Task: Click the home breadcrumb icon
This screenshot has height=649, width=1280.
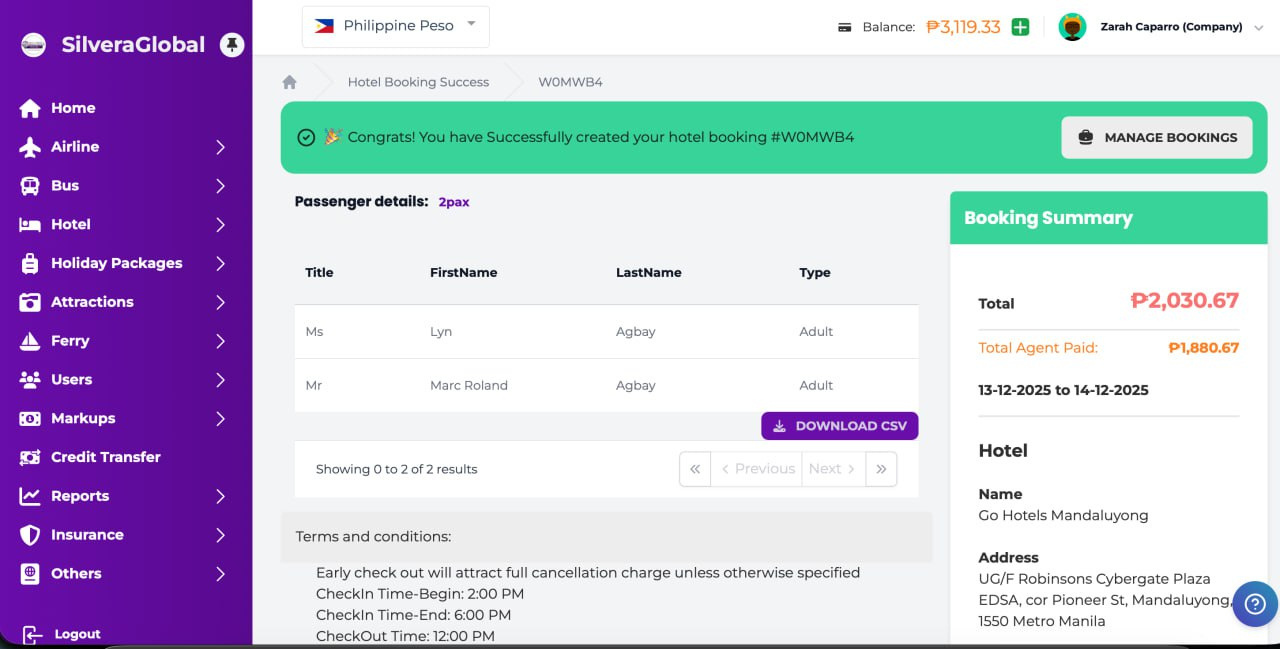Action: (x=290, y=82)
